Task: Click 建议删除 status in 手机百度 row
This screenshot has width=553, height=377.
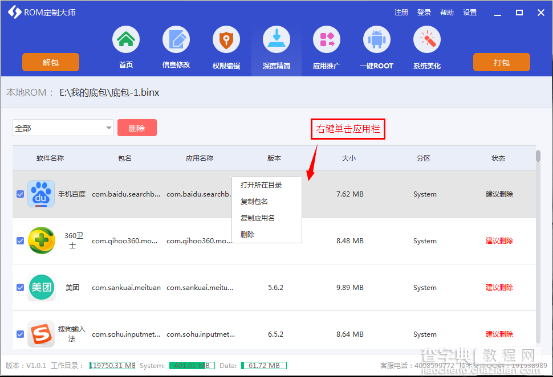Action: click(x=499, y=194)
